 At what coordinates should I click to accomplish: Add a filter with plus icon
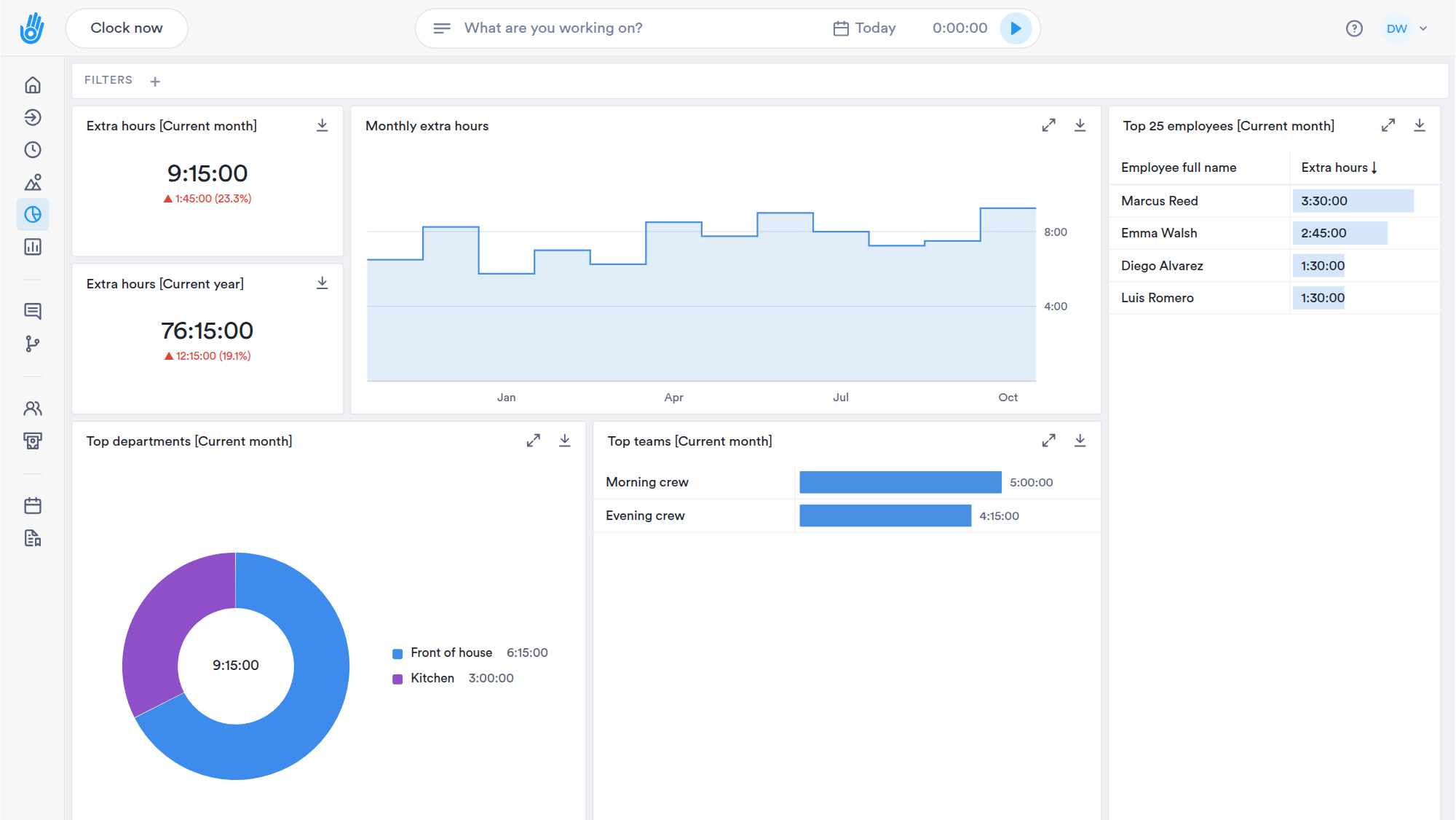[x=155, y=82]
